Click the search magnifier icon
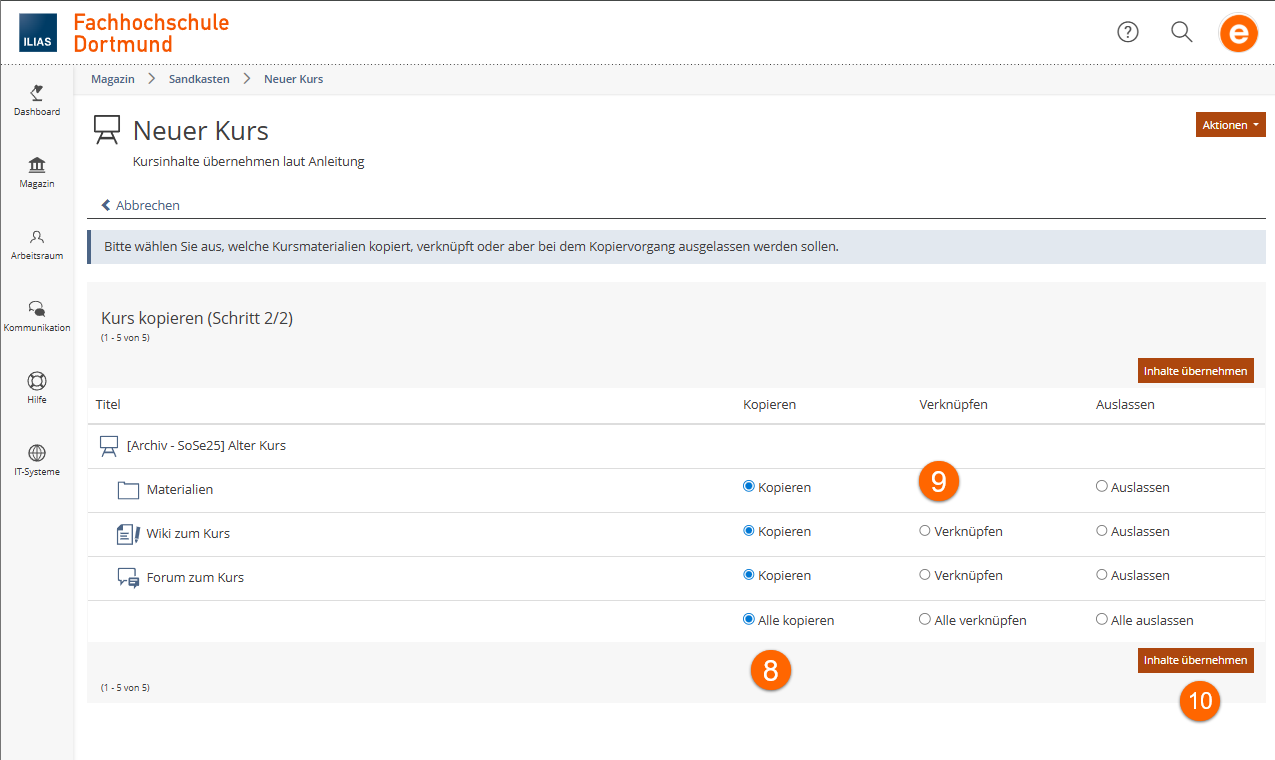The width and height of the screenshot is (1275, 760). pos(1181,32)
